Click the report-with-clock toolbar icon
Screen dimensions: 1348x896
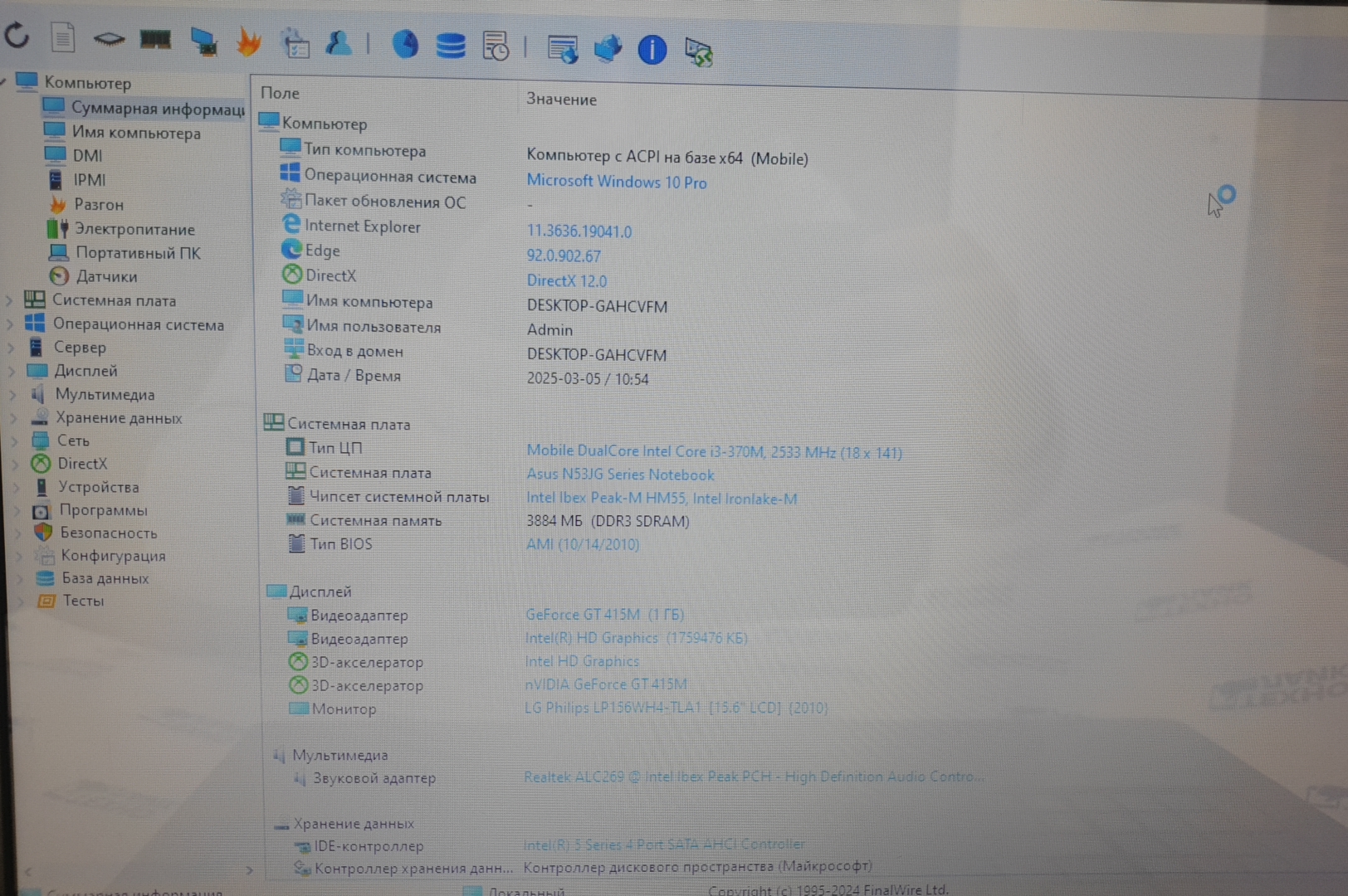point(496,46)
